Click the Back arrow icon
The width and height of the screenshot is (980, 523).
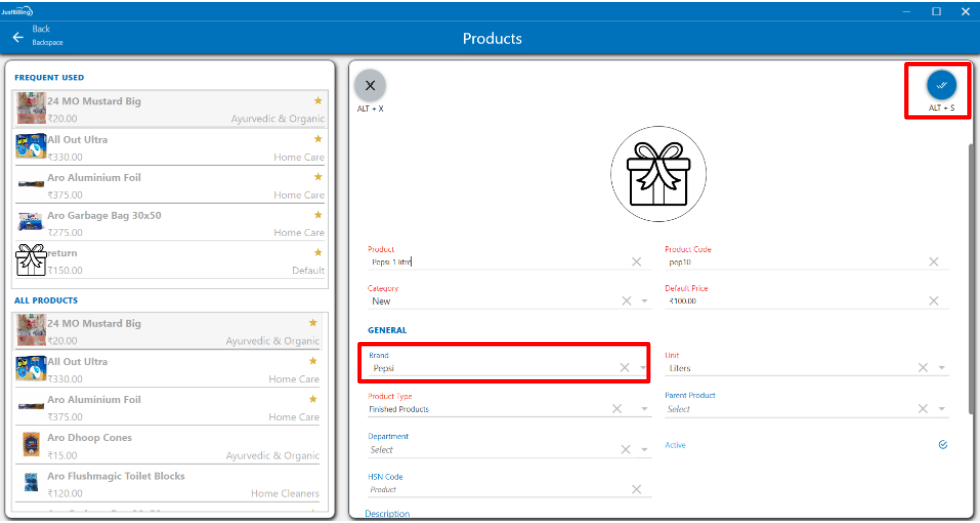(17, 37)
